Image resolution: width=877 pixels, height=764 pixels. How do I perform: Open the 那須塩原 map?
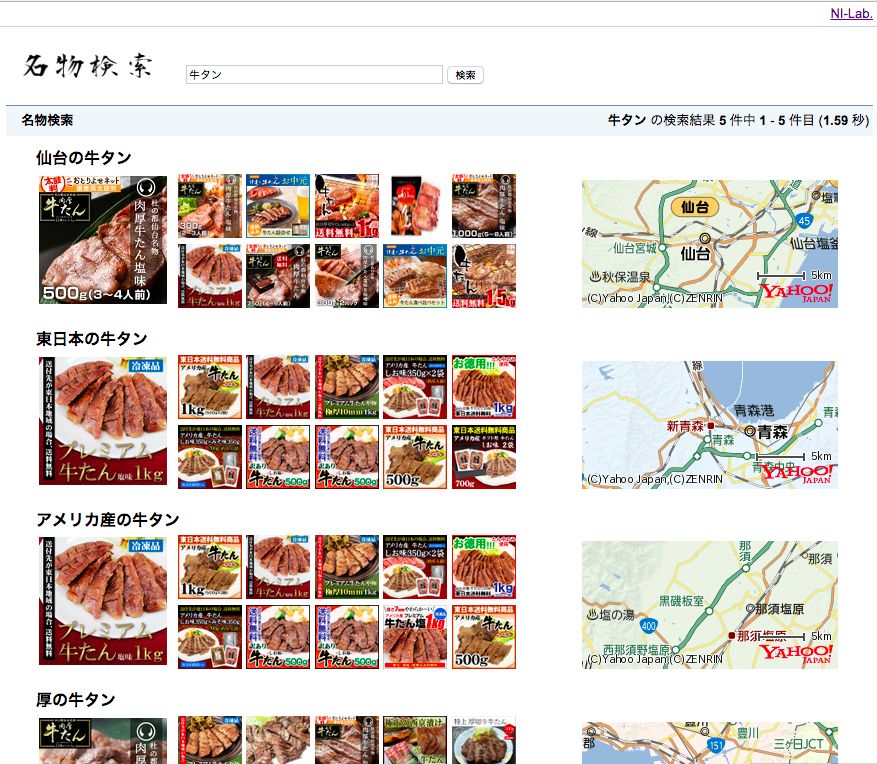(x=710, y=605)
